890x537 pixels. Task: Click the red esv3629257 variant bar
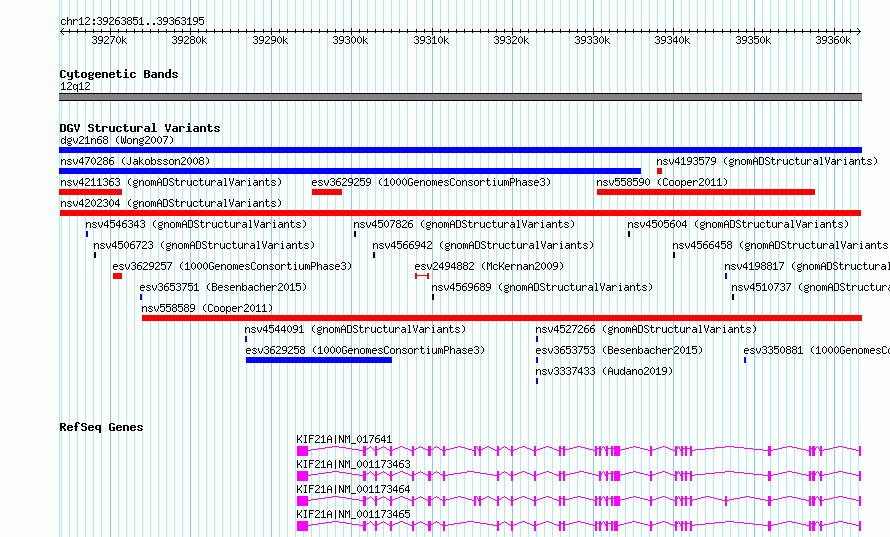click(x=117, y=276)
